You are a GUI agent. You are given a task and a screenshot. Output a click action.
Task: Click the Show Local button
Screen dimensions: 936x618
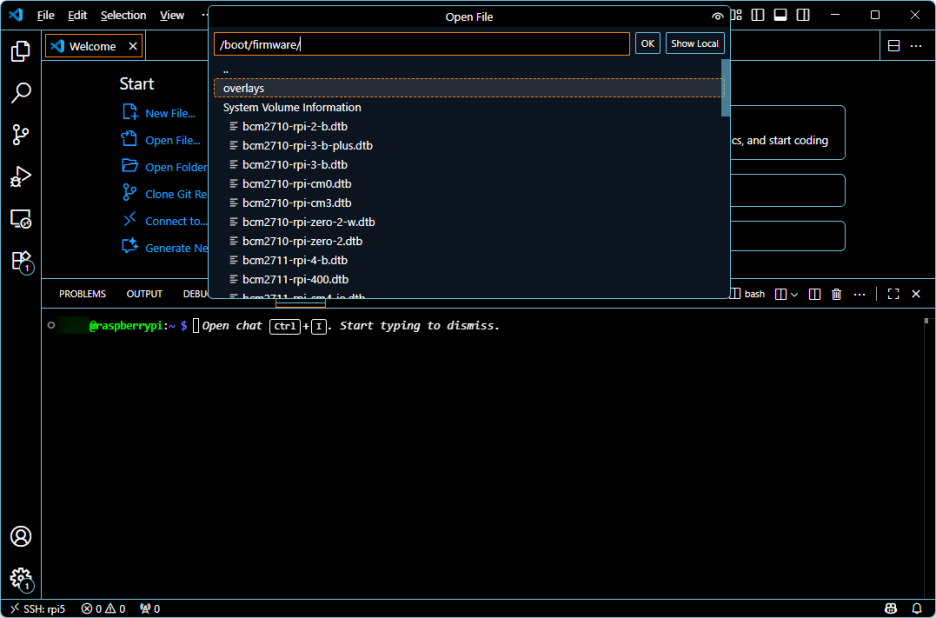tap(695, 44)
